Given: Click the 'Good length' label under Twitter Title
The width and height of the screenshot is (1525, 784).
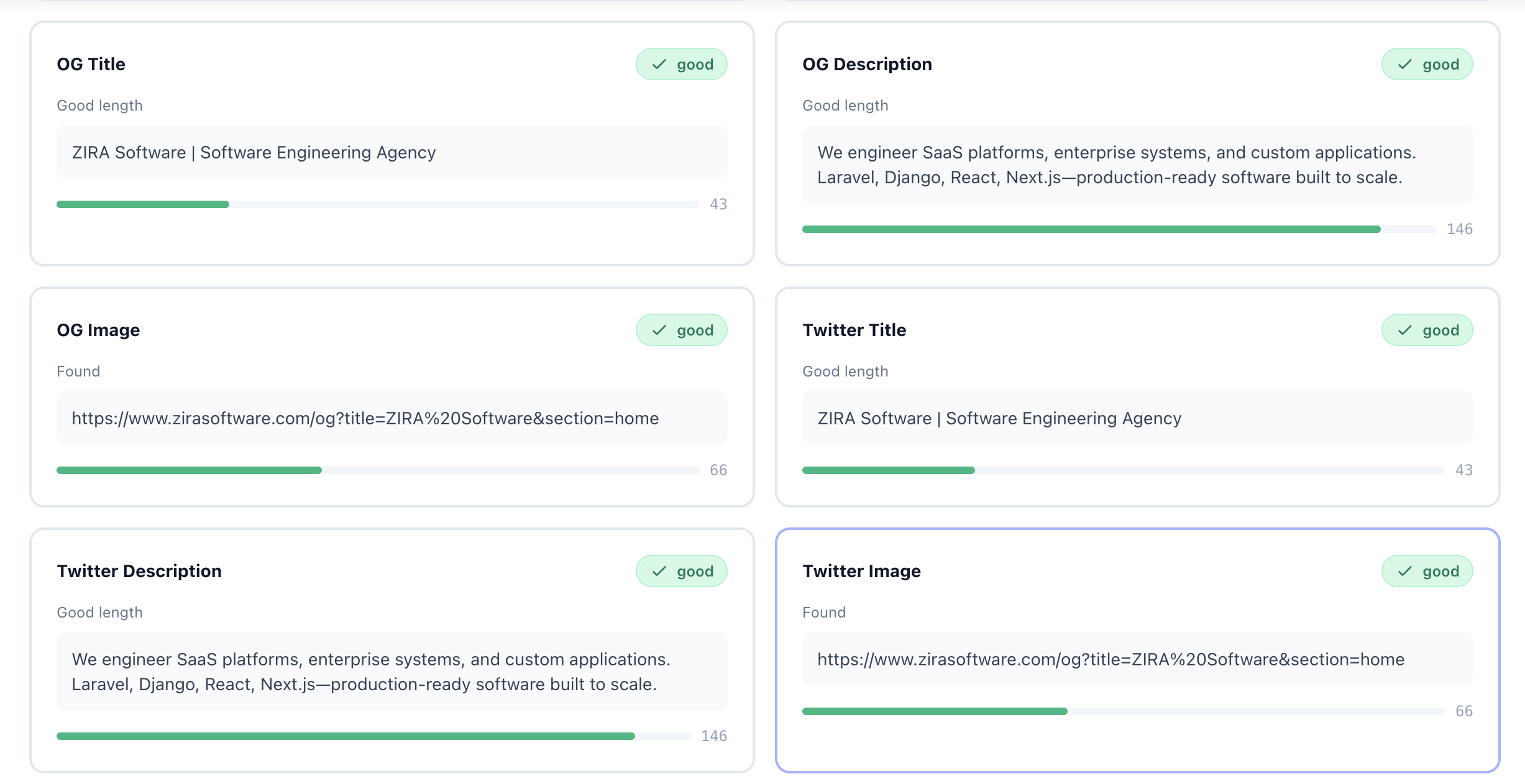Looking at the screenshot, I should 845,371.
